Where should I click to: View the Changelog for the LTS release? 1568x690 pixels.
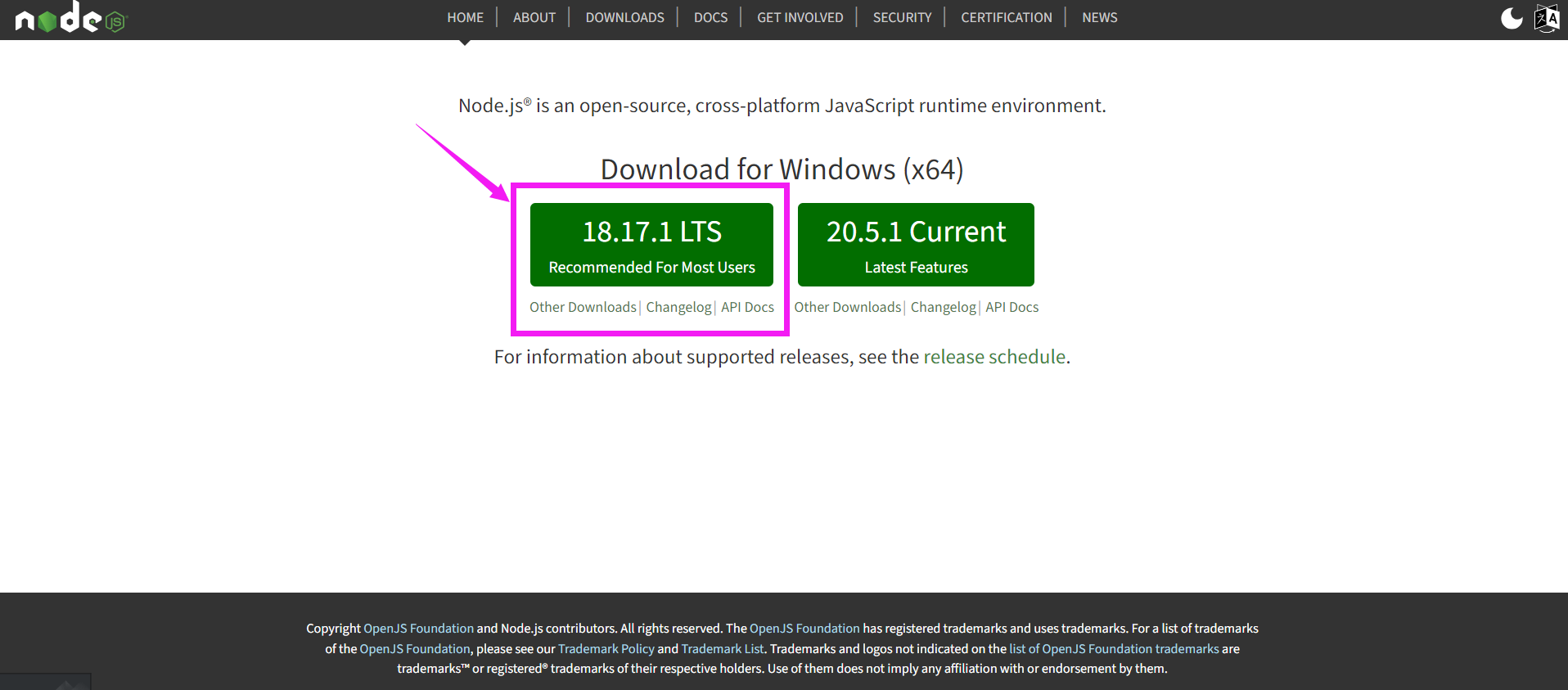678,307
